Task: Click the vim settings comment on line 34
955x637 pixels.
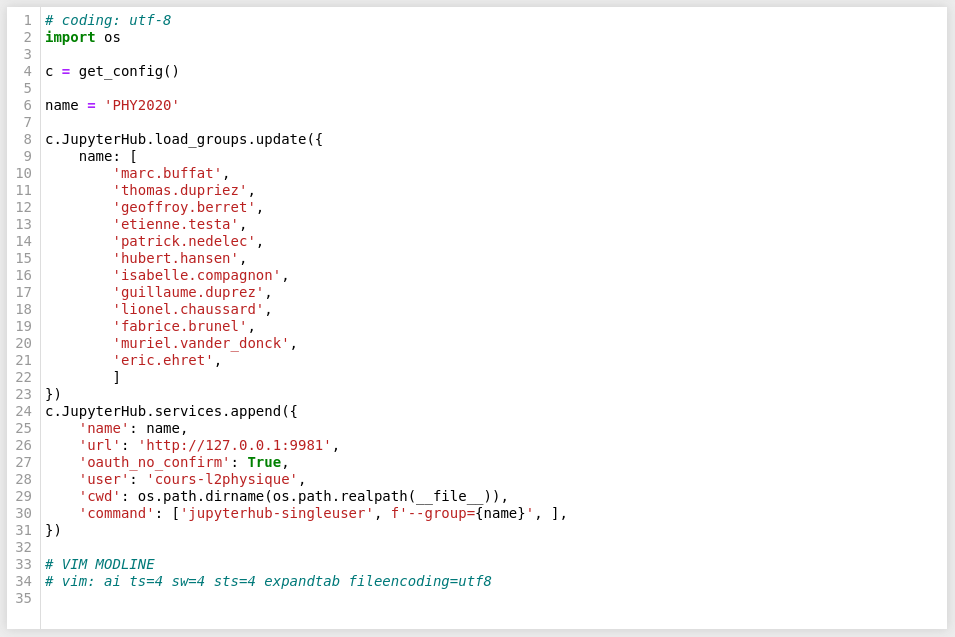Action: 268,581
